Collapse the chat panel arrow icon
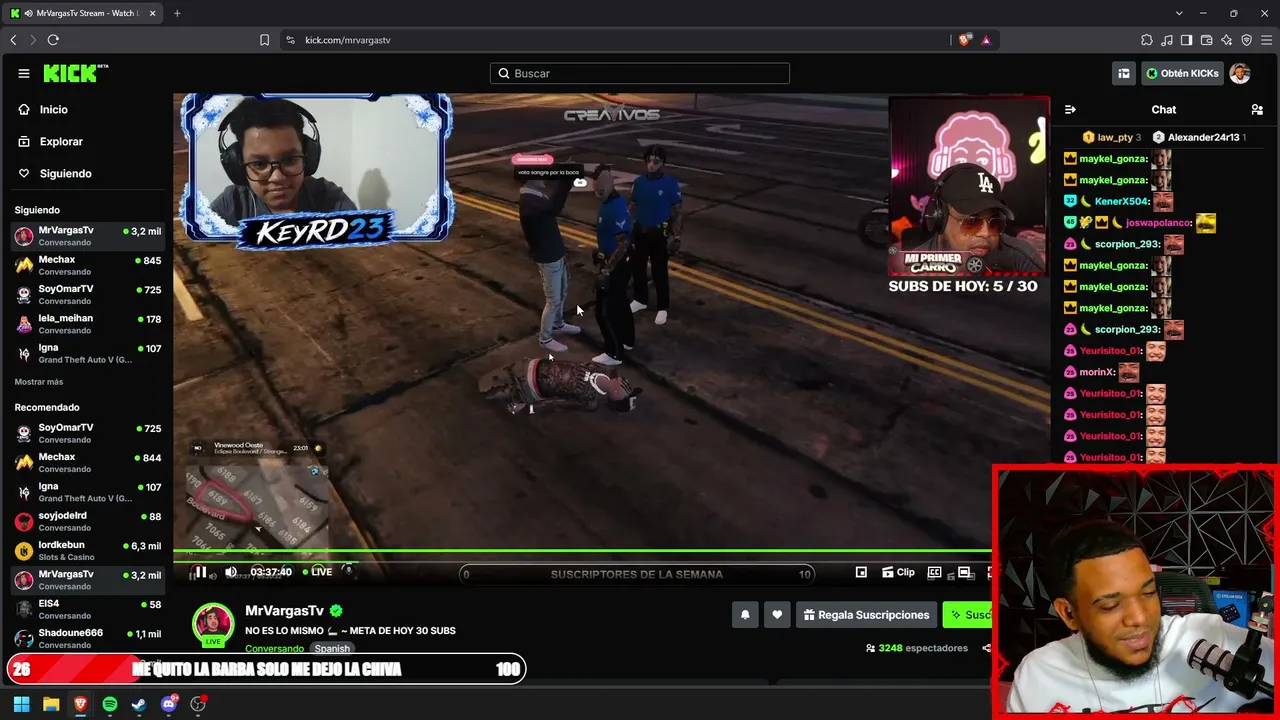 click(x=1070, y=110)
